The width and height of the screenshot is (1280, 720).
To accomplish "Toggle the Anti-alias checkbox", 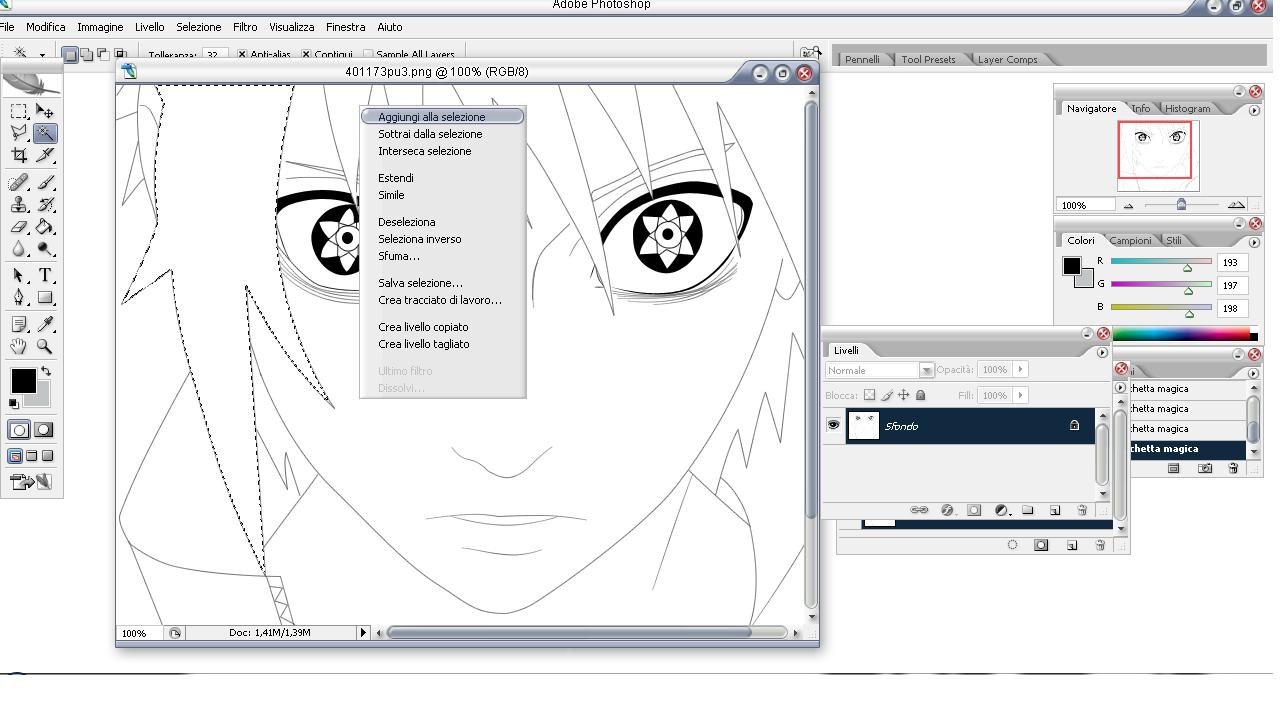I will [242, 55].
